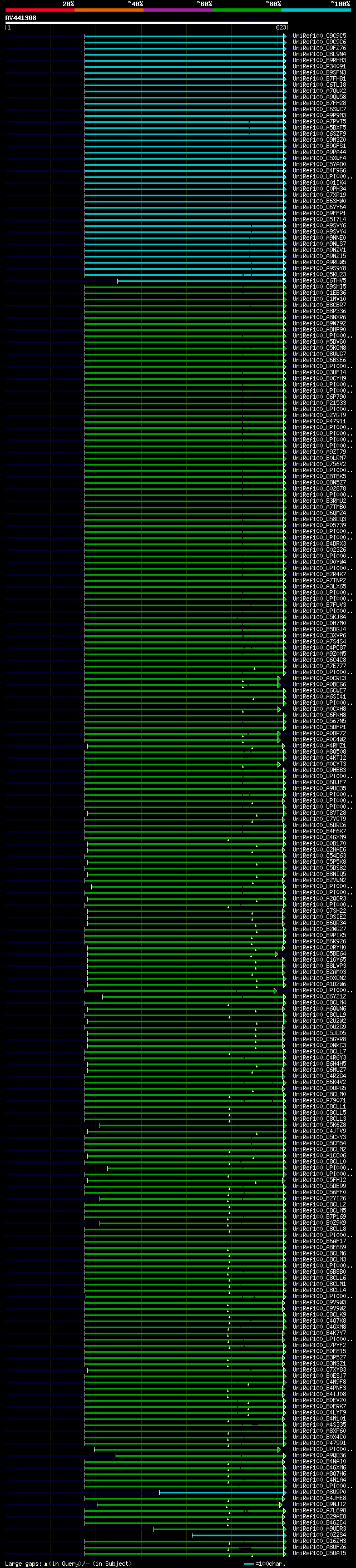This screenshot has height=1568, width=356.
Task: Select label UniRef100_Q9HBB3
Action: 319,770
